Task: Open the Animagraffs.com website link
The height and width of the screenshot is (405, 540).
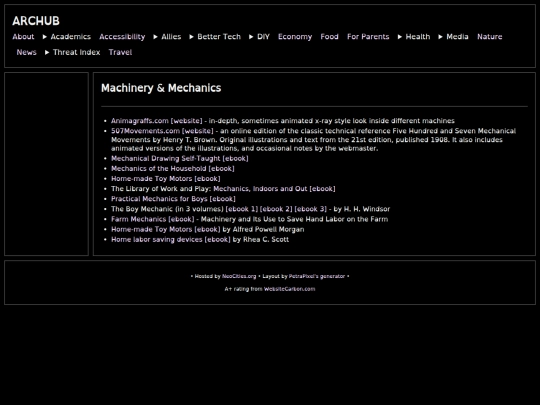Action: click(x=157, y=121)
